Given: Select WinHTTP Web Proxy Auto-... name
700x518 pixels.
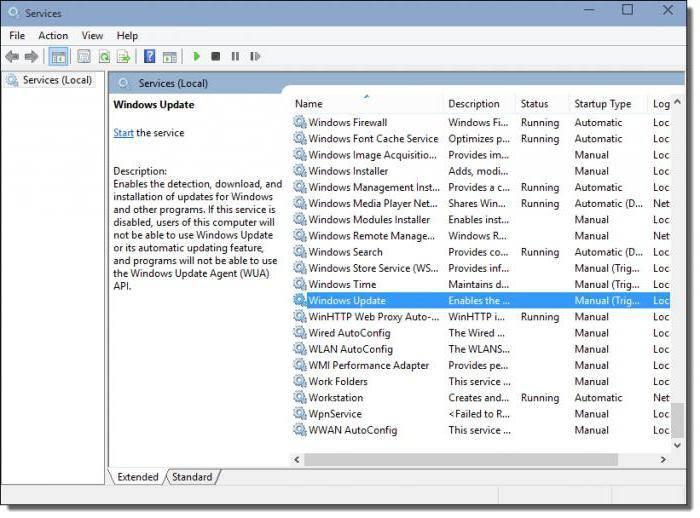Looking at the screenshot, I should click(x=374, y=317).
